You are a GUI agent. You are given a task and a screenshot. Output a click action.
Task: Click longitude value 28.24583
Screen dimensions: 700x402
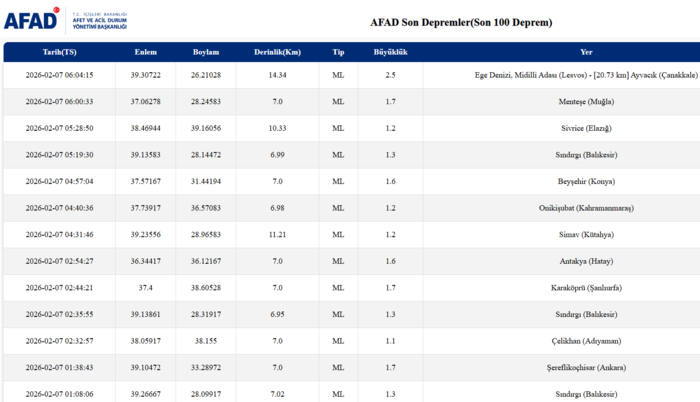(x=206, y=102)
